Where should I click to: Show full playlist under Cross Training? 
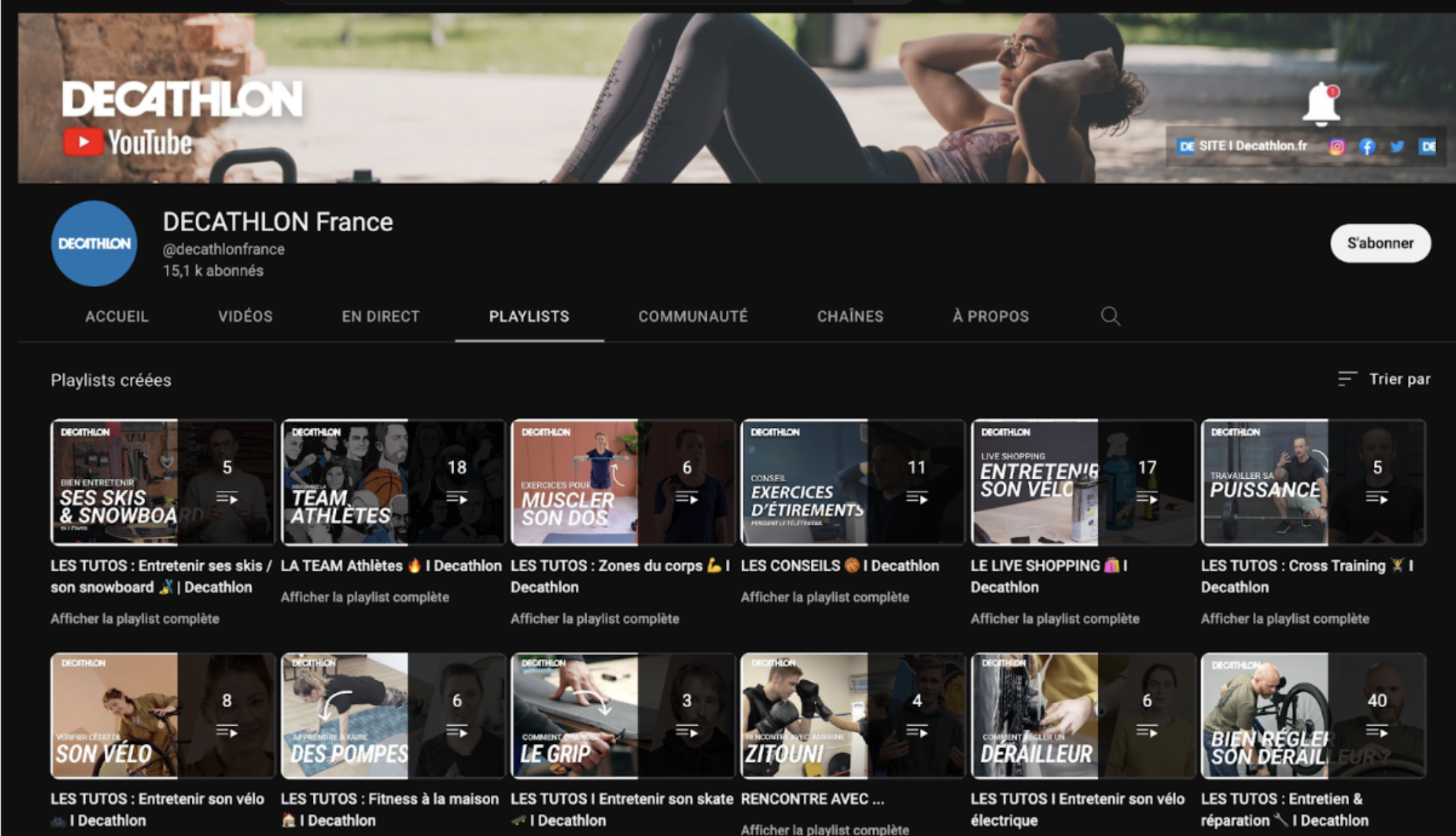coord(1285,619)
